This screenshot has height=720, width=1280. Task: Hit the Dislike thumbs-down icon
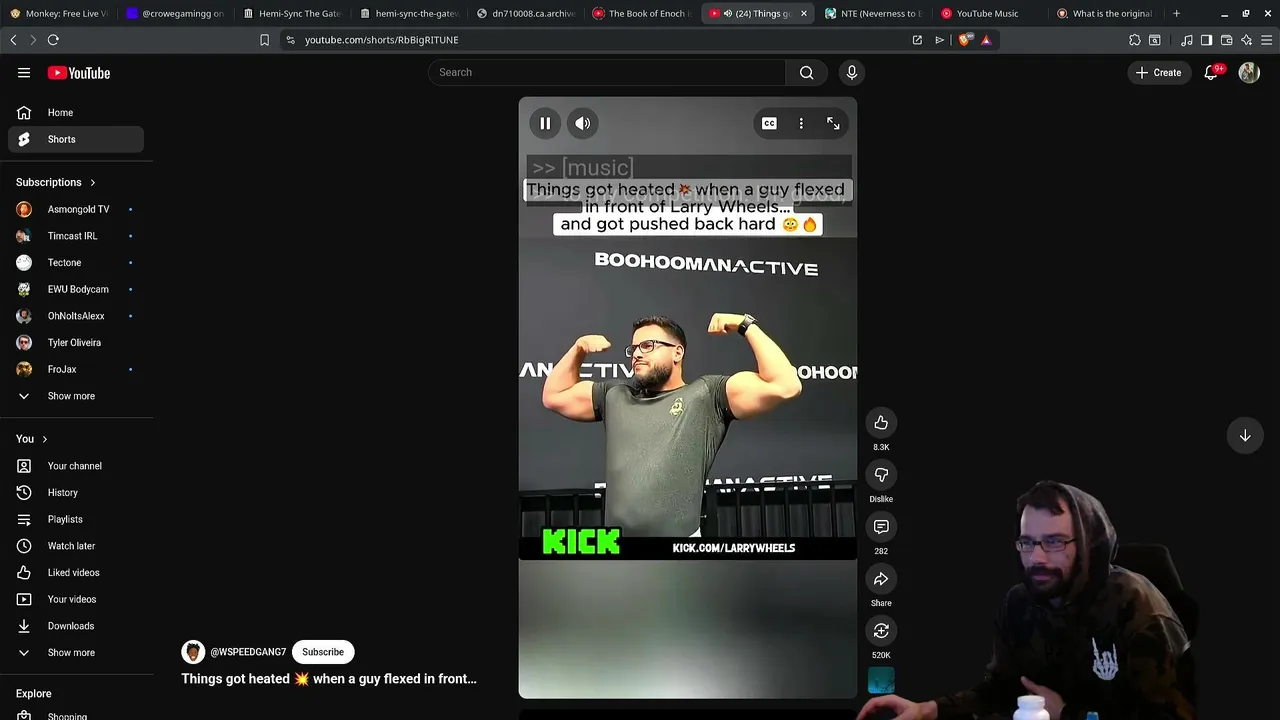pos(881,475)
